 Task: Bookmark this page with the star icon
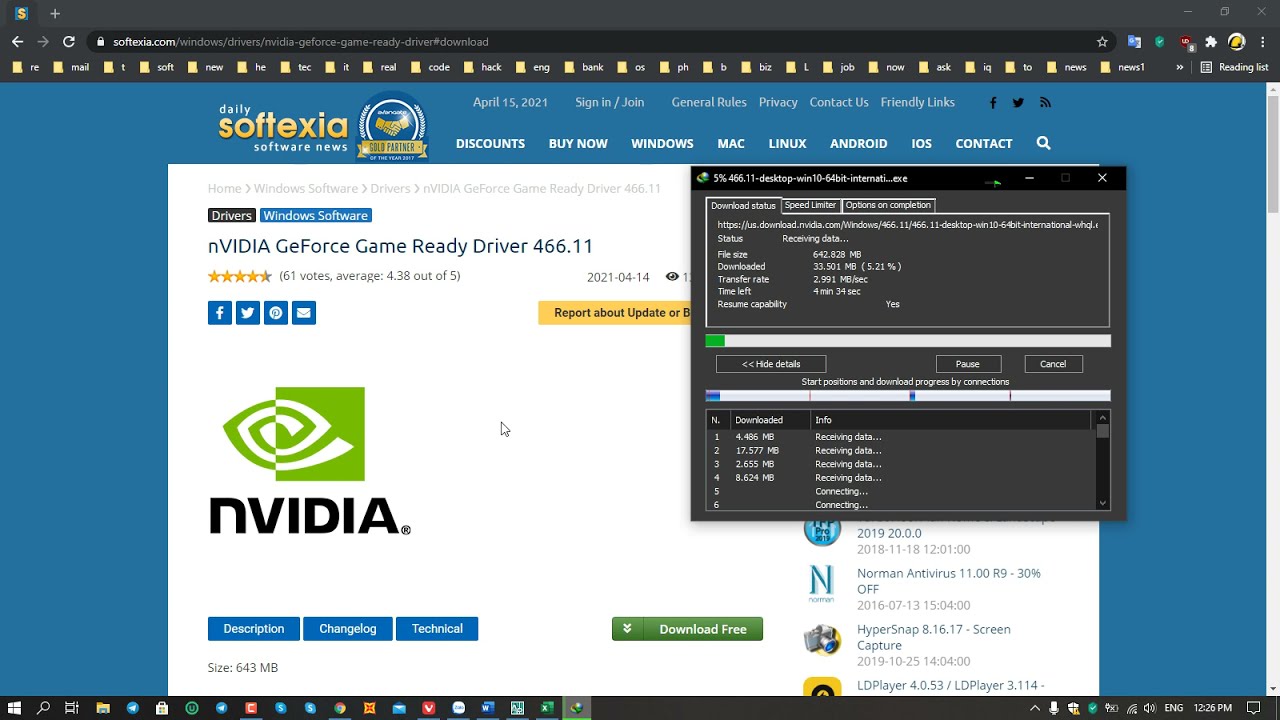tap(1102, 42)
